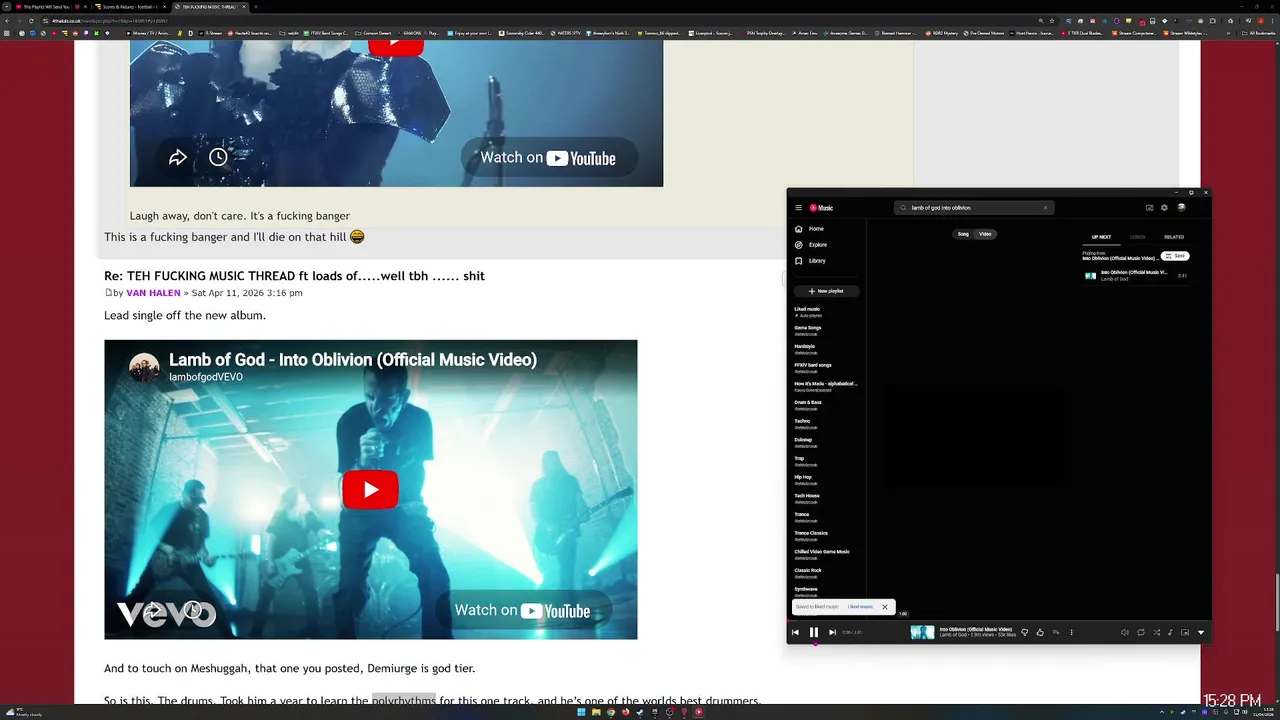This screenshot has height=720, width=1280.
Task: Click Into Oblivion item in Up Next queue
Action: (x=1137, y=275)
